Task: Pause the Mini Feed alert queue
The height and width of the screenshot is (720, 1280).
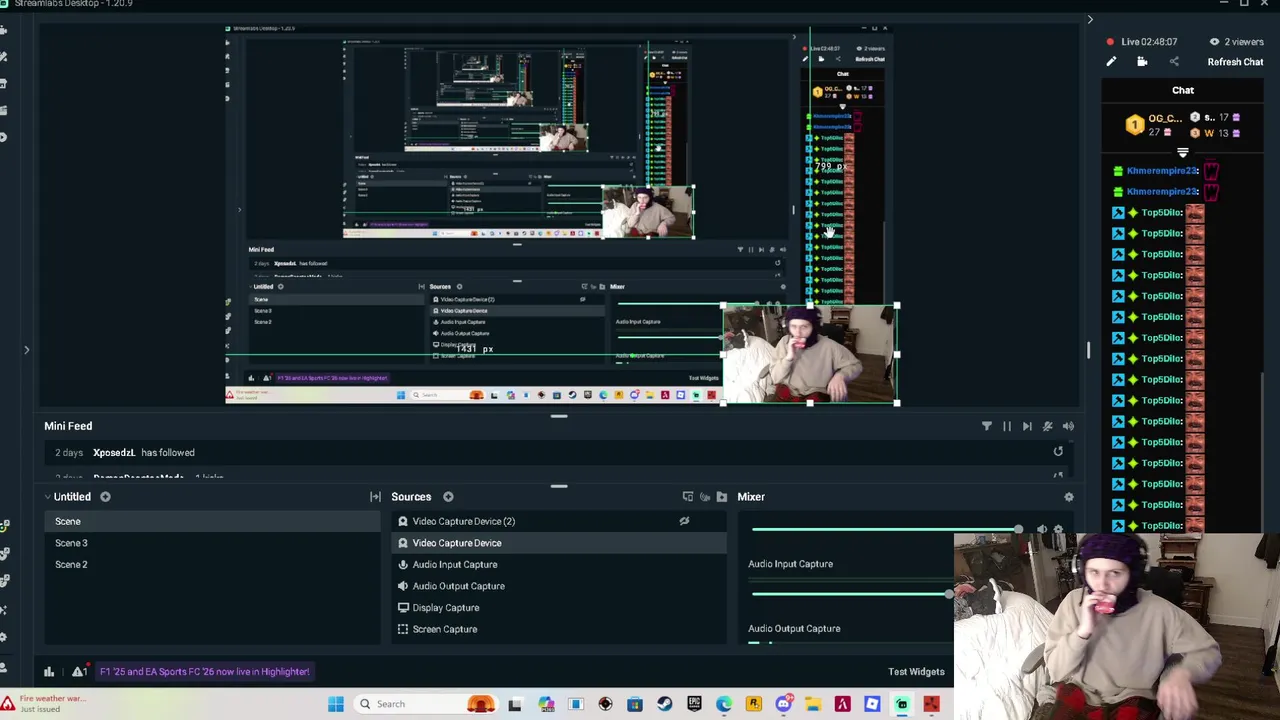Action: 1007,426
